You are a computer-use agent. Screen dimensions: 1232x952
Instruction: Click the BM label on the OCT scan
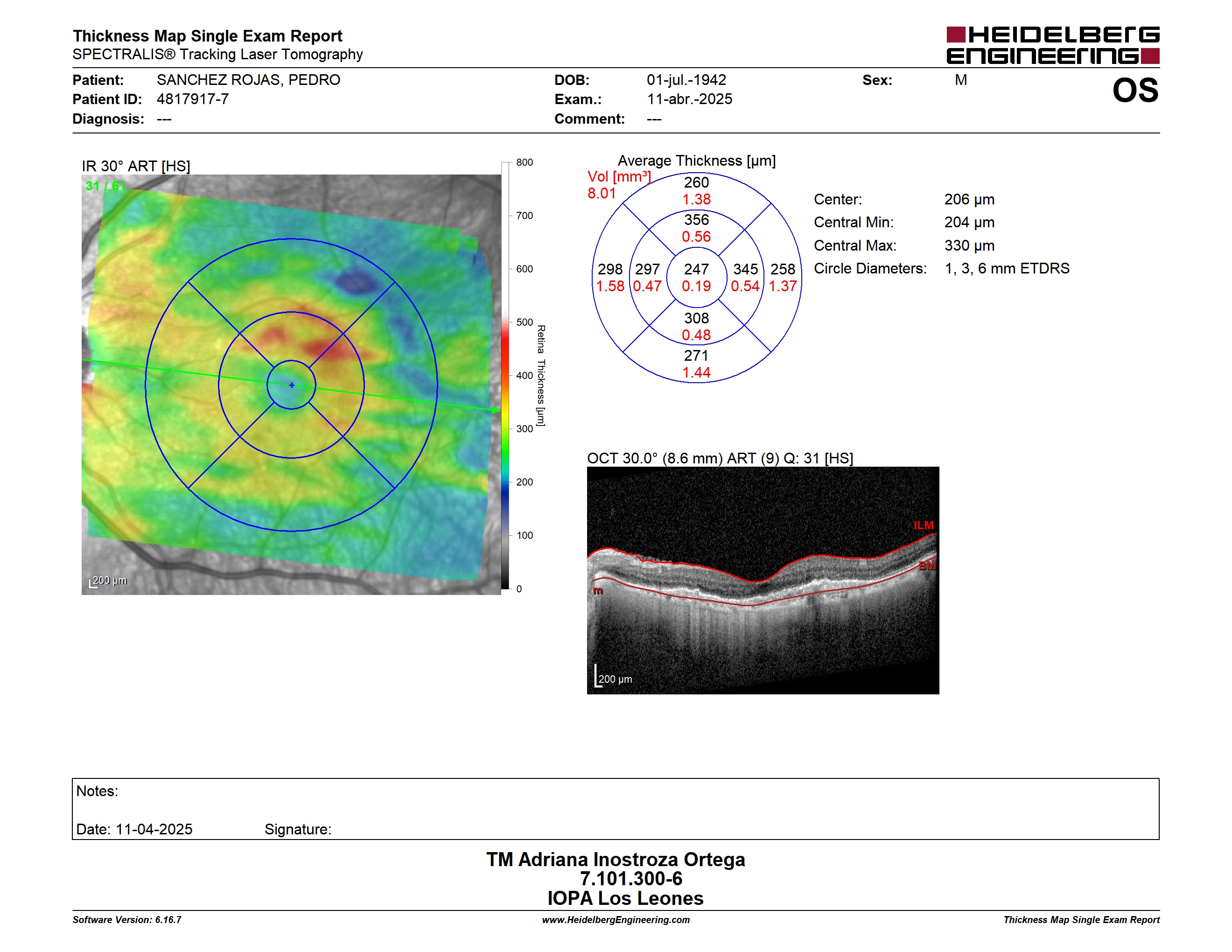coord(927,565)
